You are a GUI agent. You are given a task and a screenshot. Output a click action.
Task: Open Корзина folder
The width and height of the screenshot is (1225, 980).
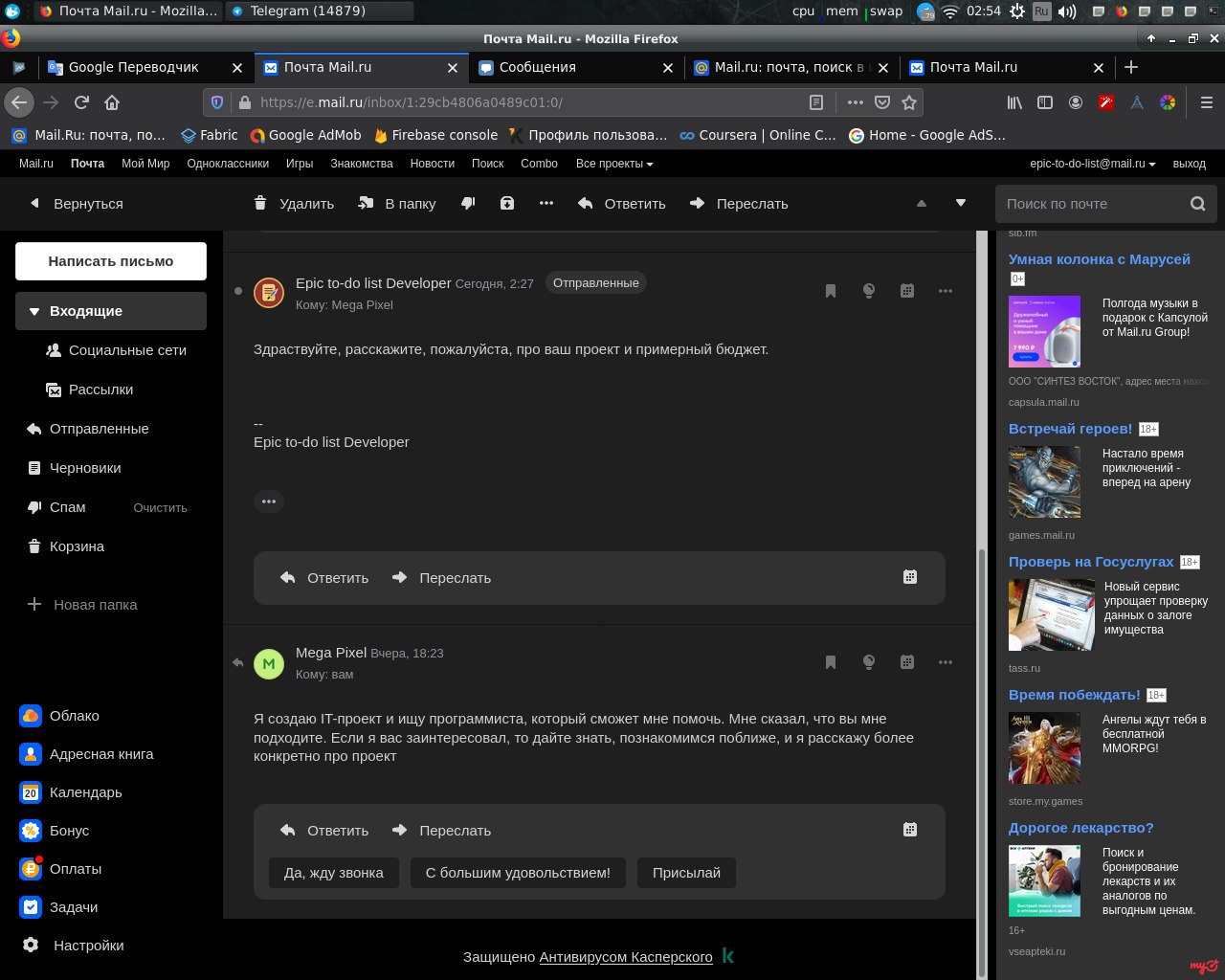[x=66, y=546]
